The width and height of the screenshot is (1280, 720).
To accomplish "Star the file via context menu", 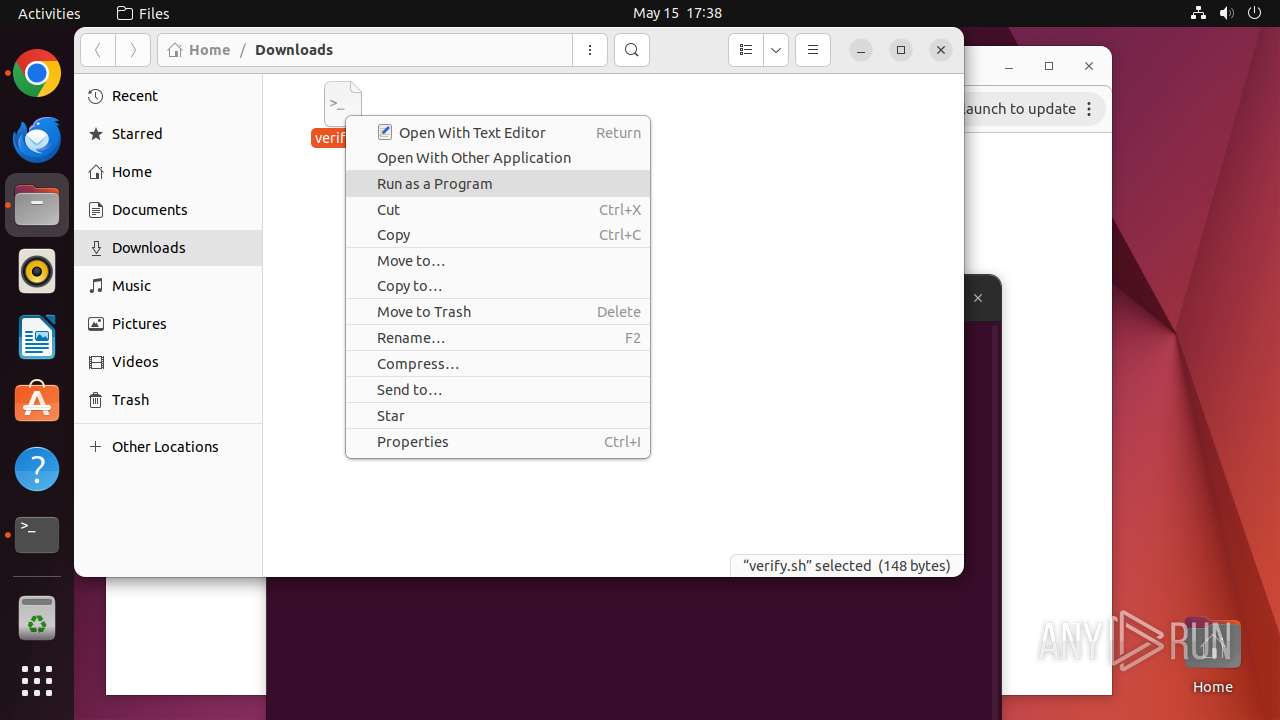I will (498, 416).
